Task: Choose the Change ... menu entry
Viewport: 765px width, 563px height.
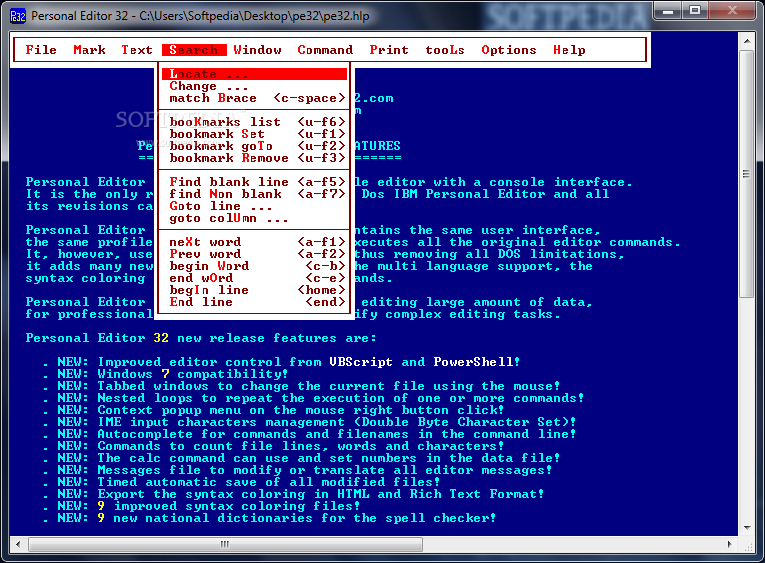Action: [x=254, y=86]
